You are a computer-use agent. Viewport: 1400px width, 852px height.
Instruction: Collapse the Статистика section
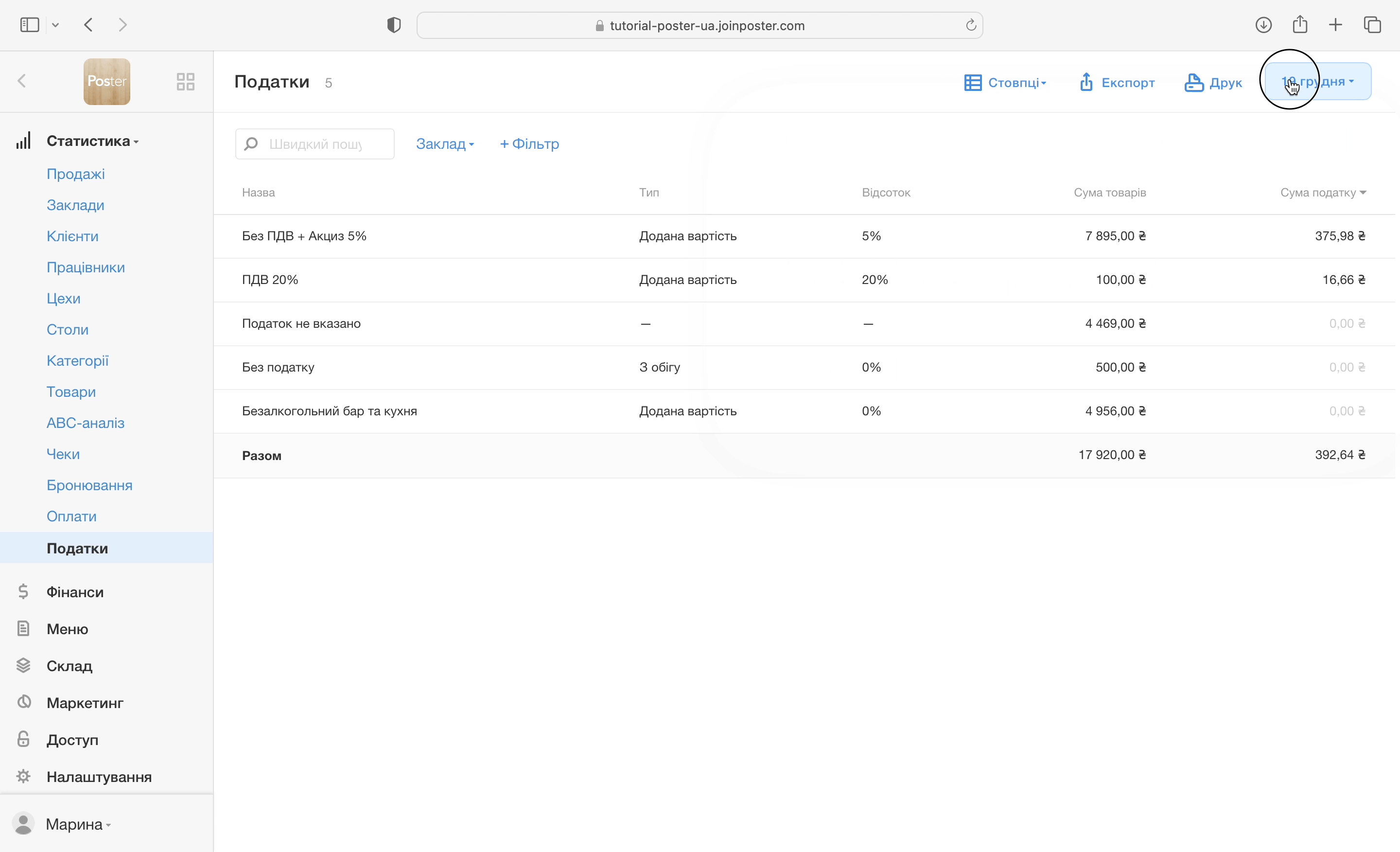(92, 141)
